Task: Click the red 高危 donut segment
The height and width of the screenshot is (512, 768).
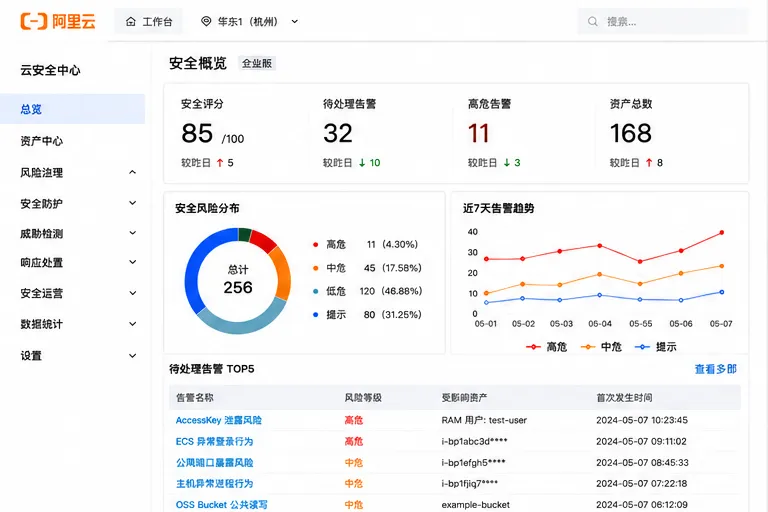Action: click(263, 240)
